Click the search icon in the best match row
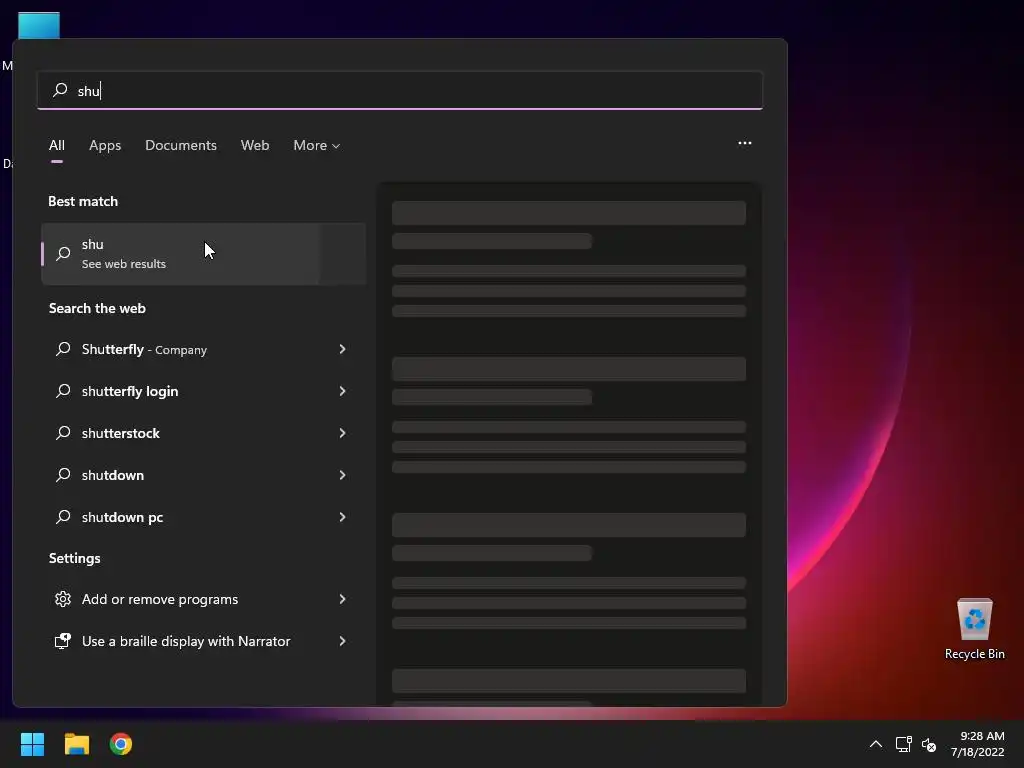Screen dimensions: 1024x768 pyautogui.click(x=63, y=253)
